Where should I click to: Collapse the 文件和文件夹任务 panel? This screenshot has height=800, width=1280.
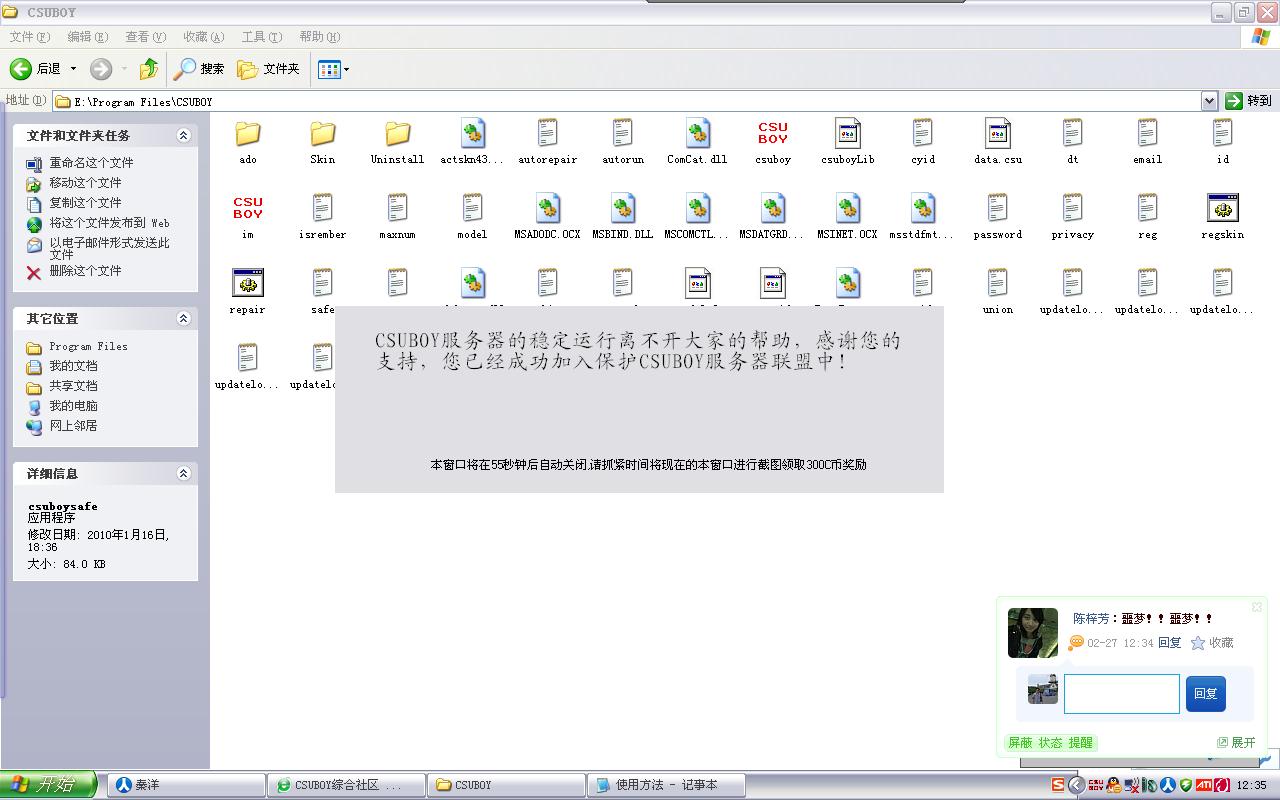(x=183, y=135)
